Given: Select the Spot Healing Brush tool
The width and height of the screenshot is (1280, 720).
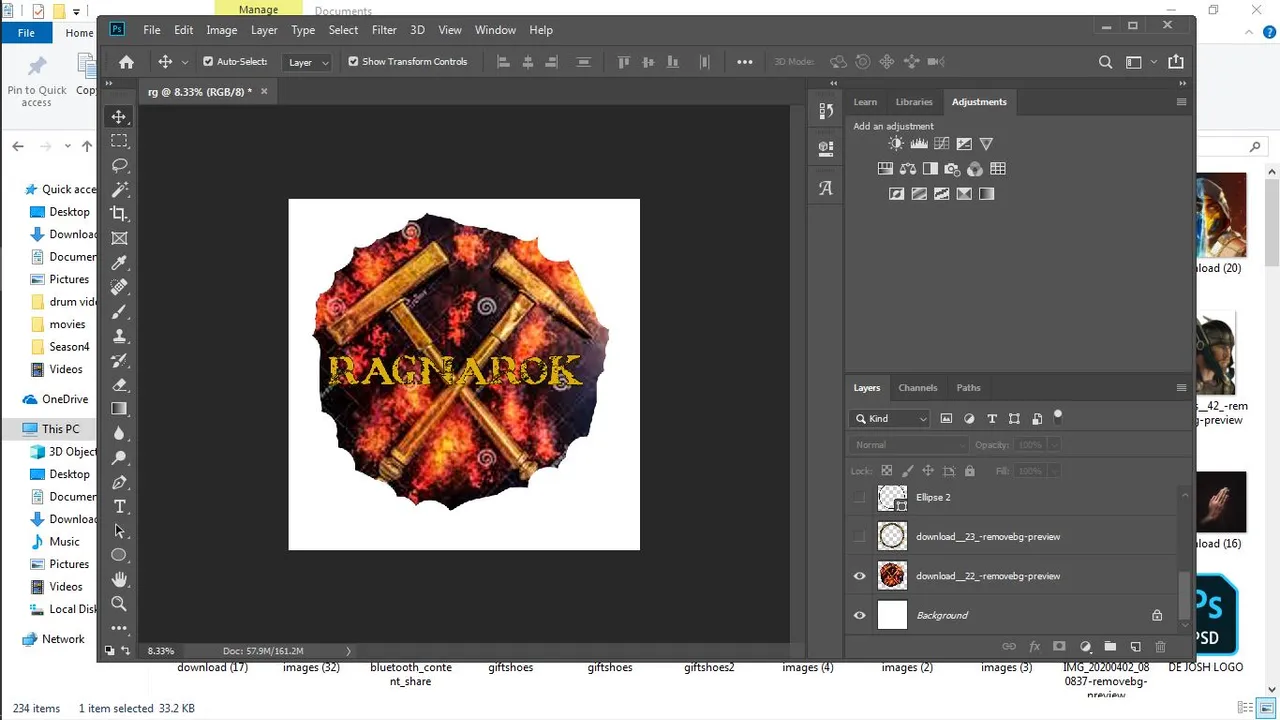Looking at the screenshot, I should pos(119,287).
